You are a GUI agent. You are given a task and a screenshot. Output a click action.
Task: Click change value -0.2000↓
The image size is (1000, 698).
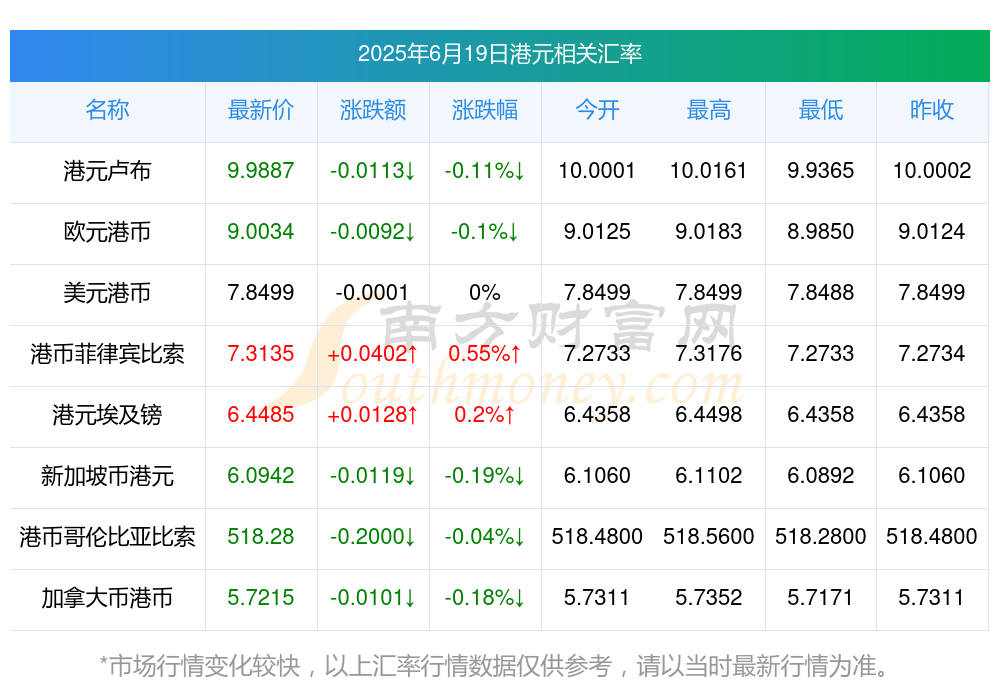(x=373, y=537)
